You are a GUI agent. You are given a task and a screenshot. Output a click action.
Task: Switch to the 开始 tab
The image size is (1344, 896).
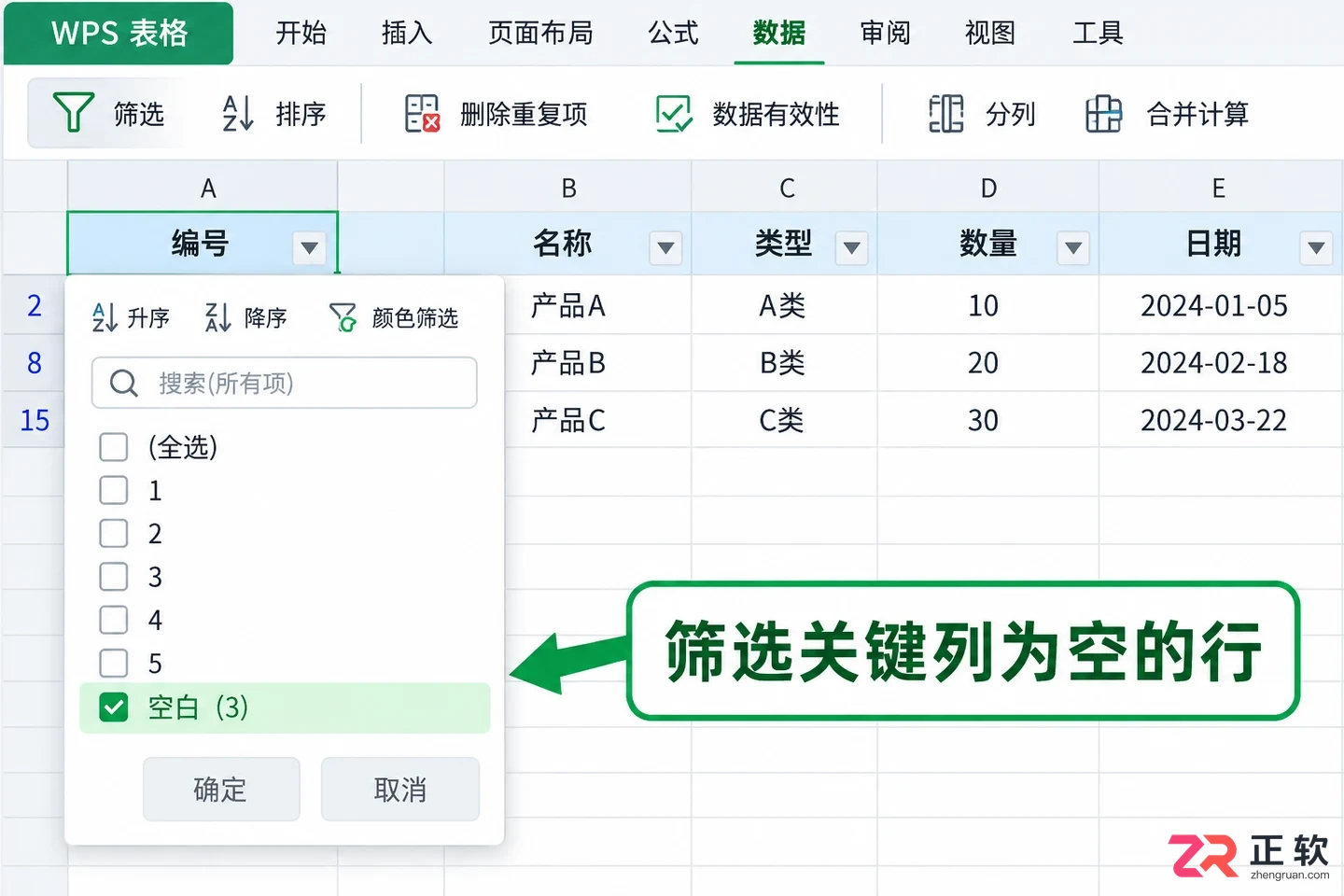[x=301, y=33]
